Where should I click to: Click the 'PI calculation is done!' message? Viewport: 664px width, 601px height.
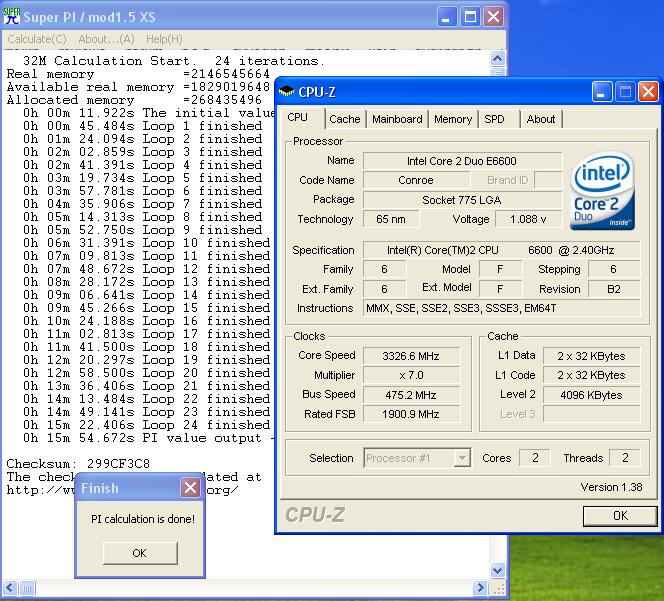pyautogui.click(x=143, y=519)
